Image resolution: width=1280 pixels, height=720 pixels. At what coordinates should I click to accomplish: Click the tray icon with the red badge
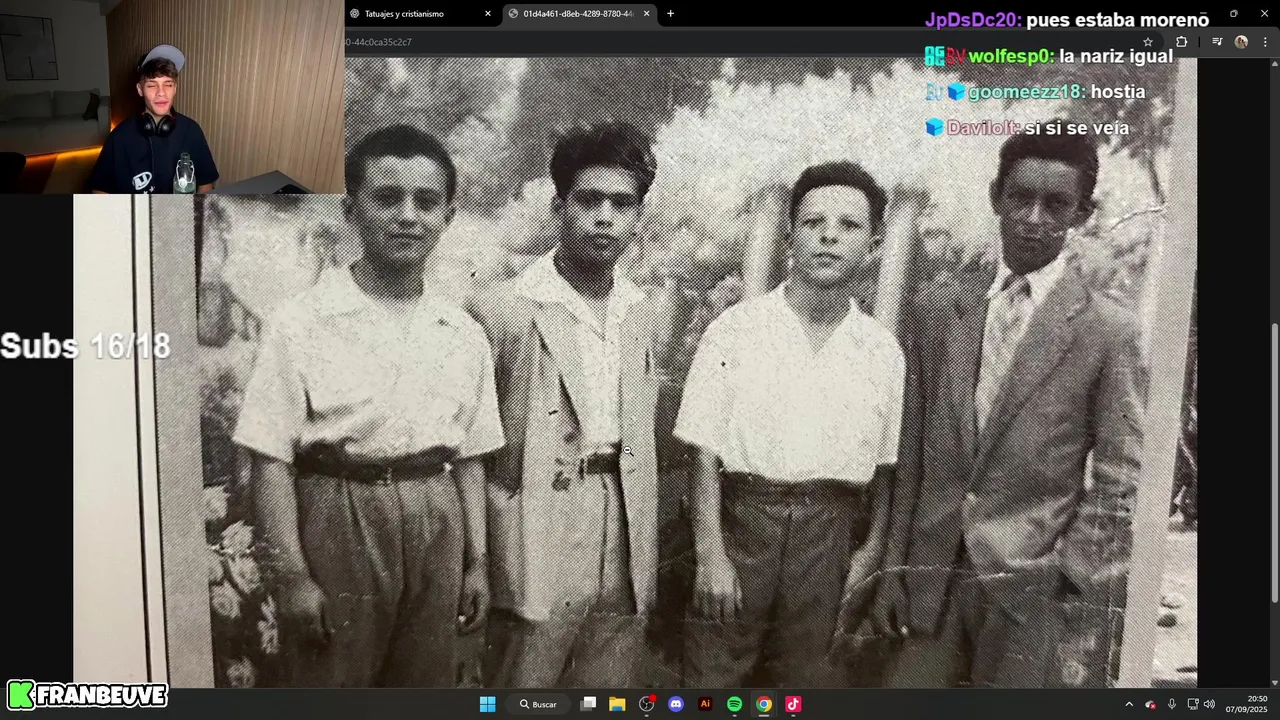tap(1150, 704)
